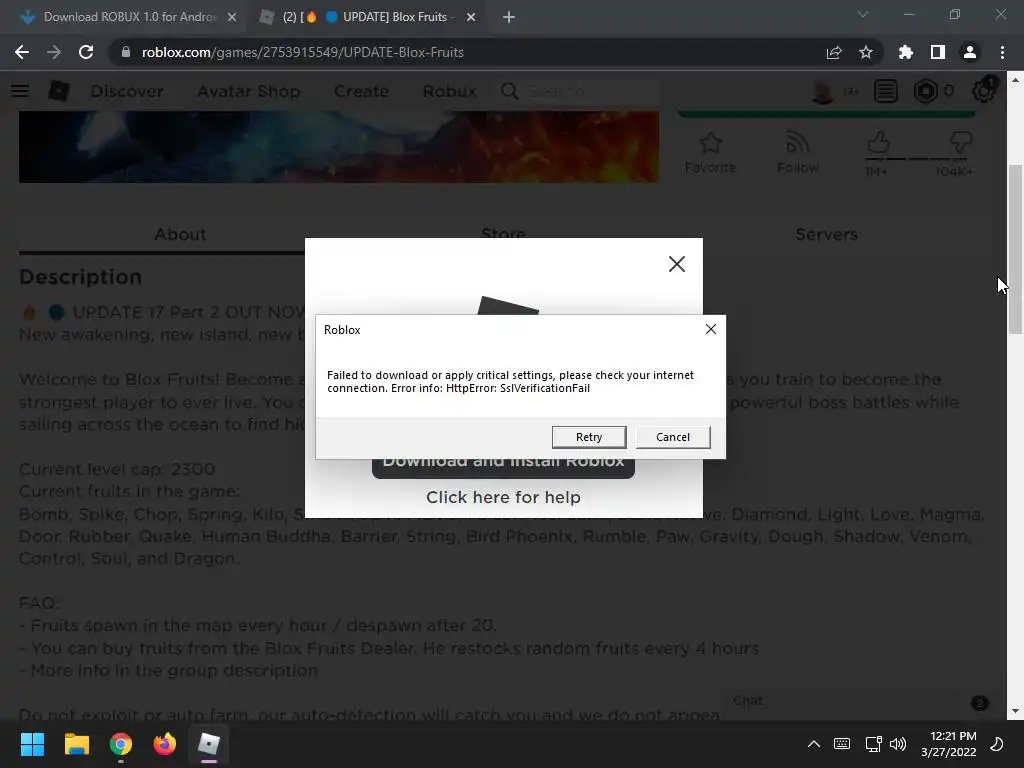The height and width of the screenshot is (768, 1024).
Task: Go back with the browser back arrow
Action: [22, 52]
